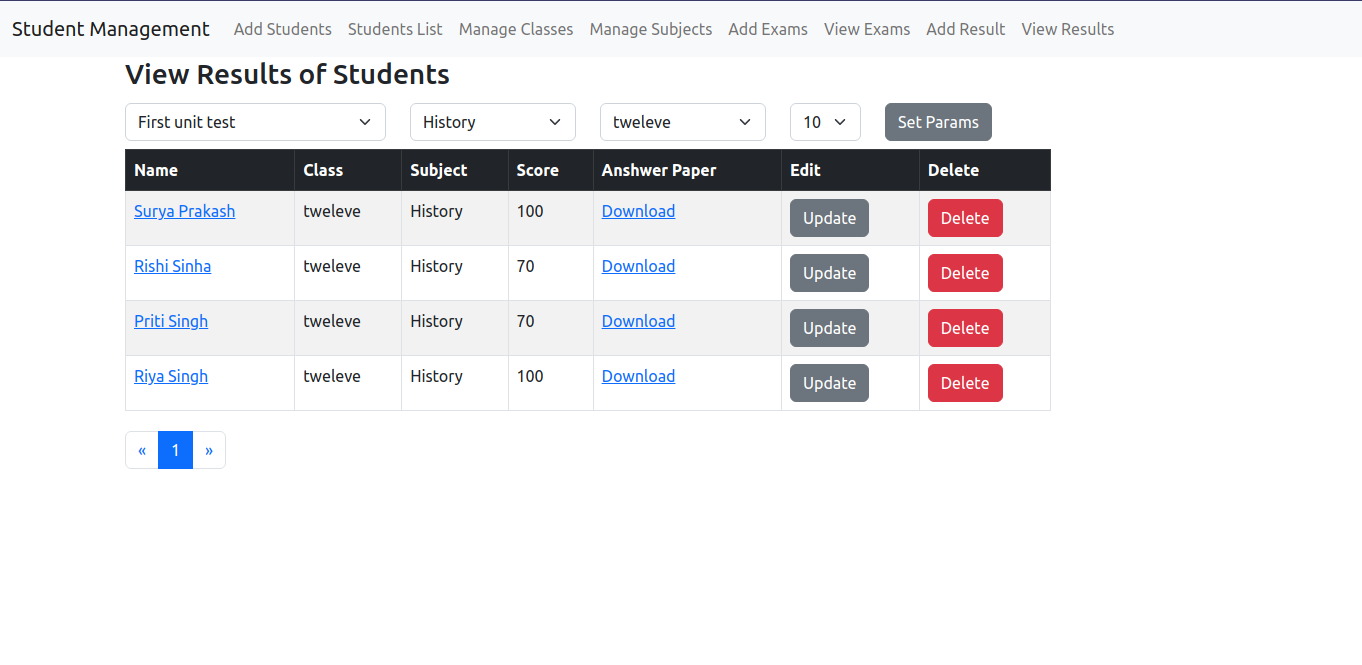Open the exam selection dropdown showing First unit test

click(255, 121)
